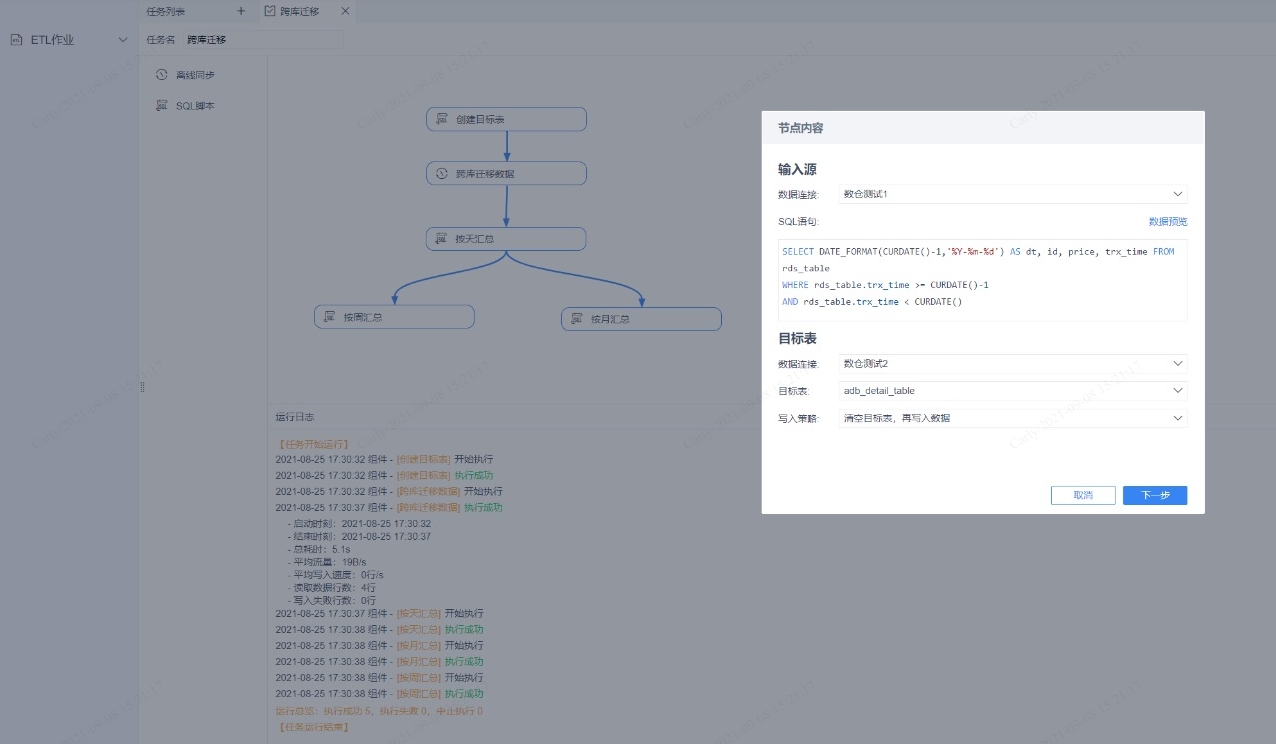Open the input source 数据连接 dropdown
Screen dimensions: 1276x744
[x=1013, y=194]
